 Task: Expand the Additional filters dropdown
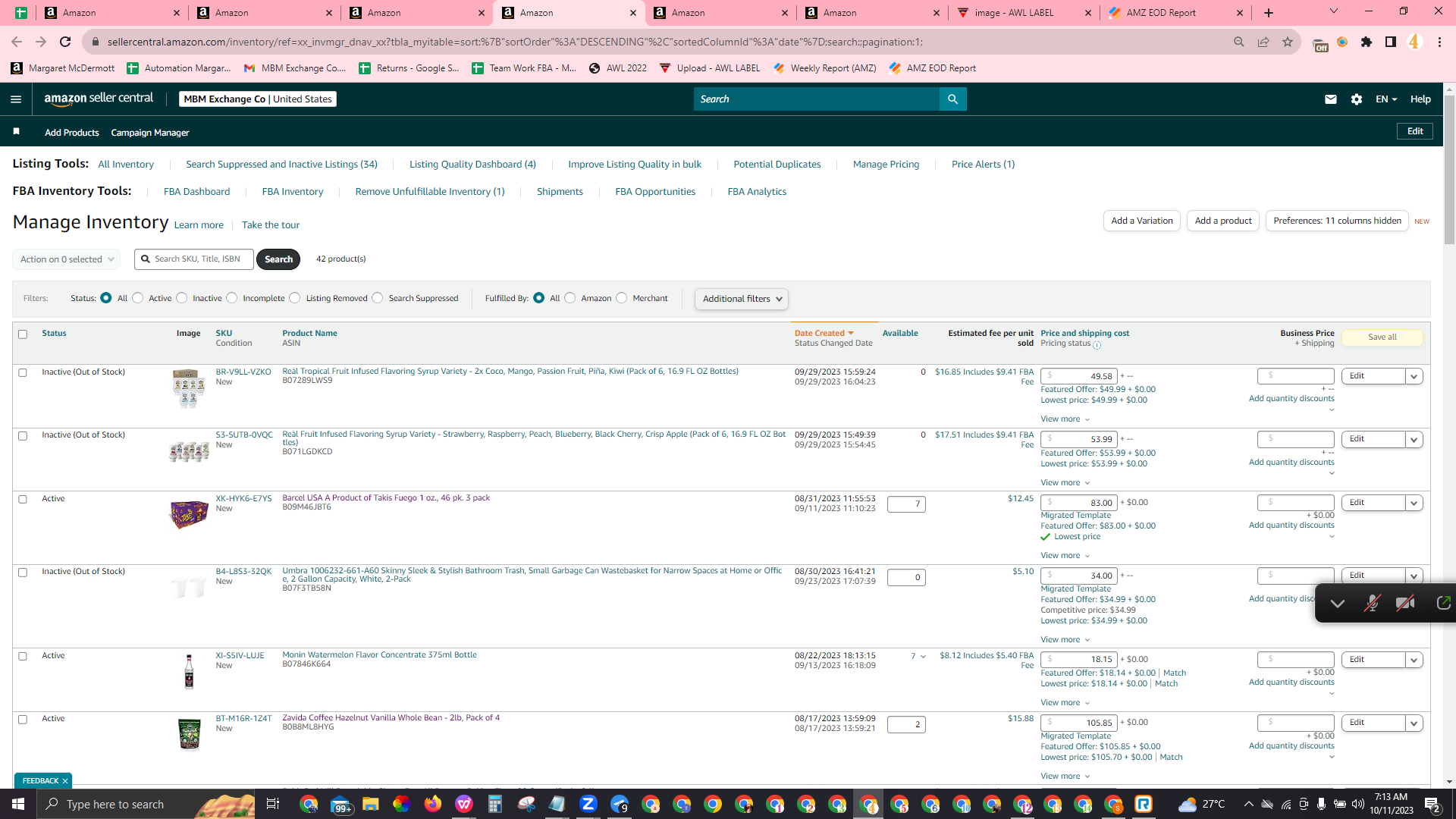(x=742, y=299)
